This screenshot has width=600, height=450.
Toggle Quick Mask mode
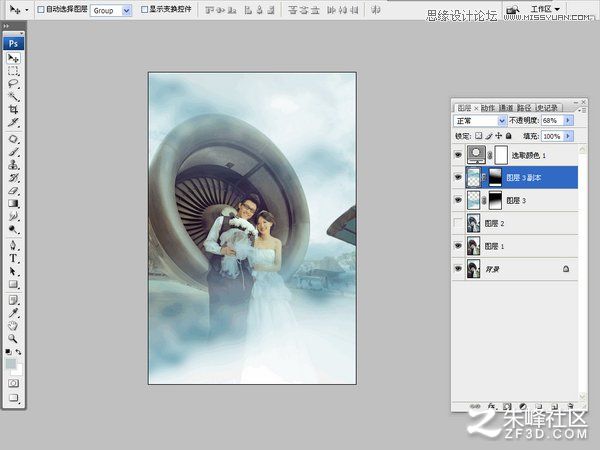[13, 383]
